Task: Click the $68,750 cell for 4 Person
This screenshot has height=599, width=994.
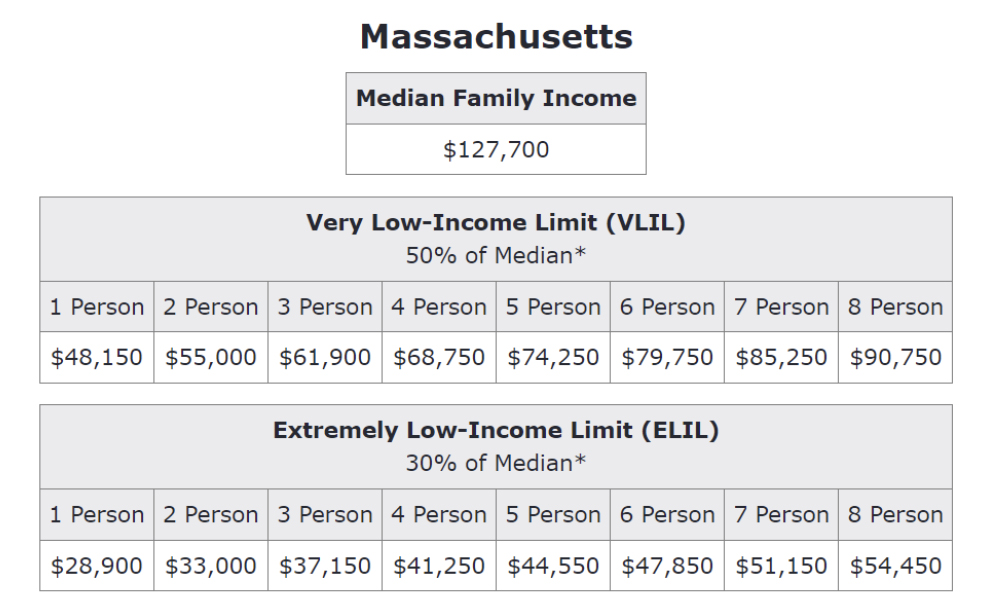Action: pyautogui.click(x=439, y=357)
